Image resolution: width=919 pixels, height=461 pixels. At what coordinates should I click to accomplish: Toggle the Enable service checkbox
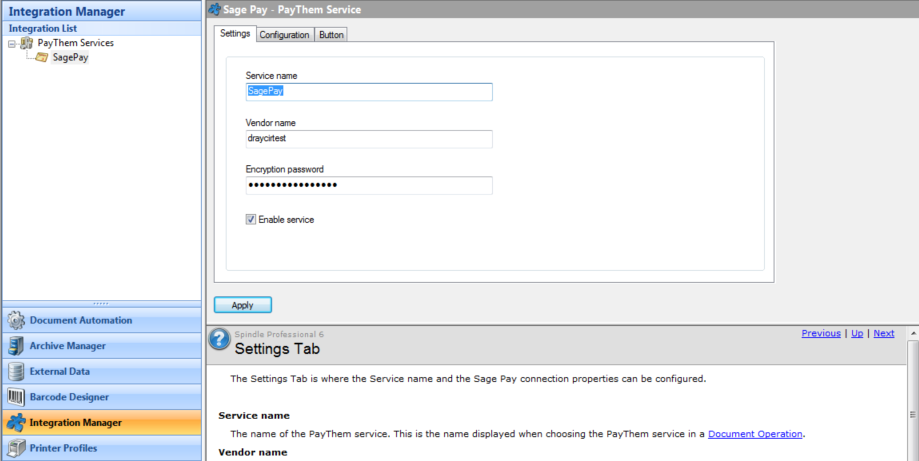point(251,220)
